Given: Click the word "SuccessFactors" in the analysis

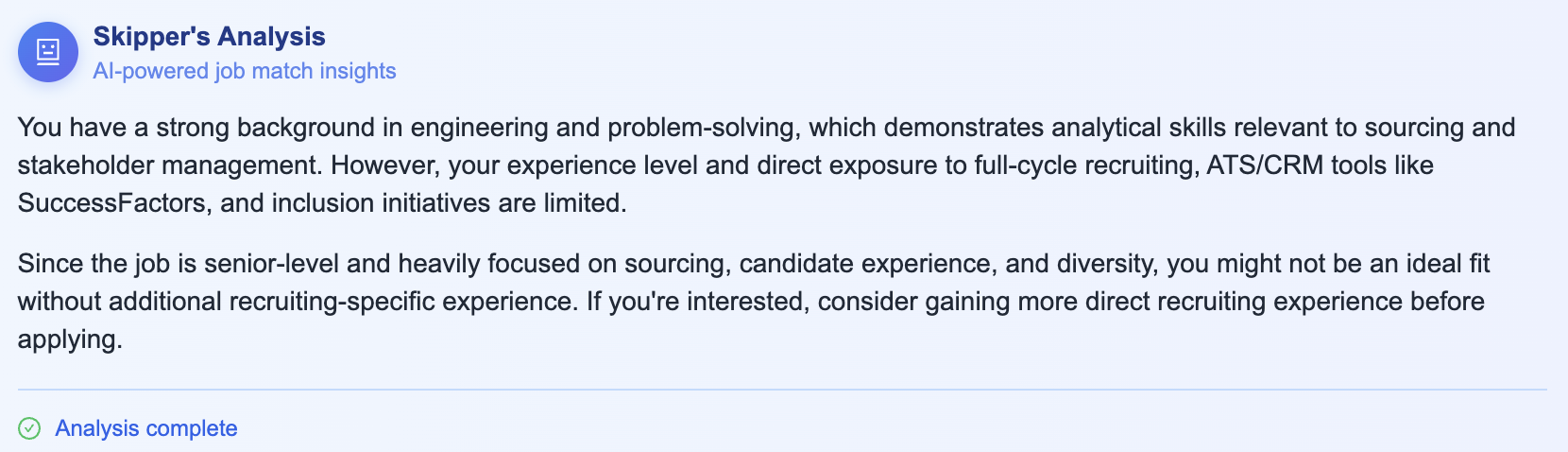Looking at the screenshot, I should [112, 203].
